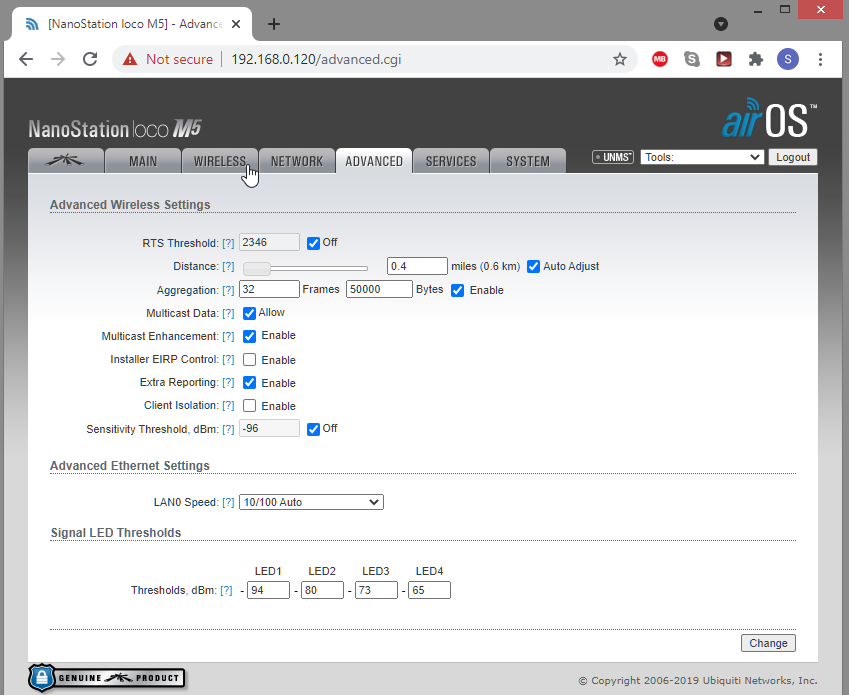Toggle Multicast Enhancement Enable checkbox

249,336
